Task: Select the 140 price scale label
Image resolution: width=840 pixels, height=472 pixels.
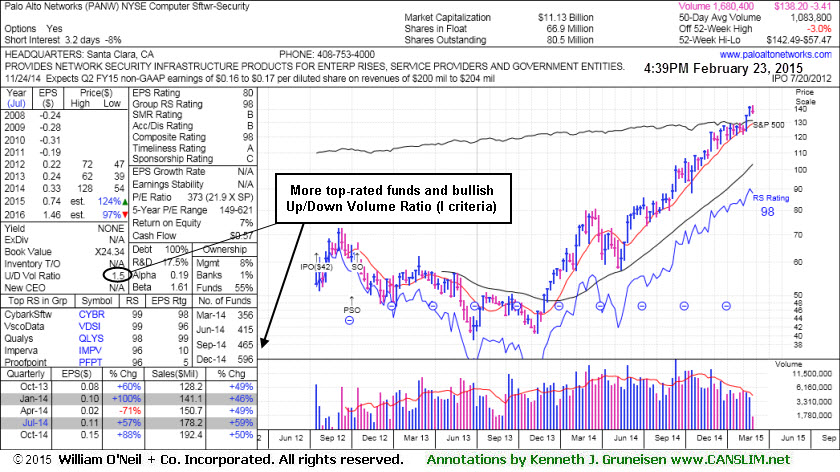Action: (800, 109)
